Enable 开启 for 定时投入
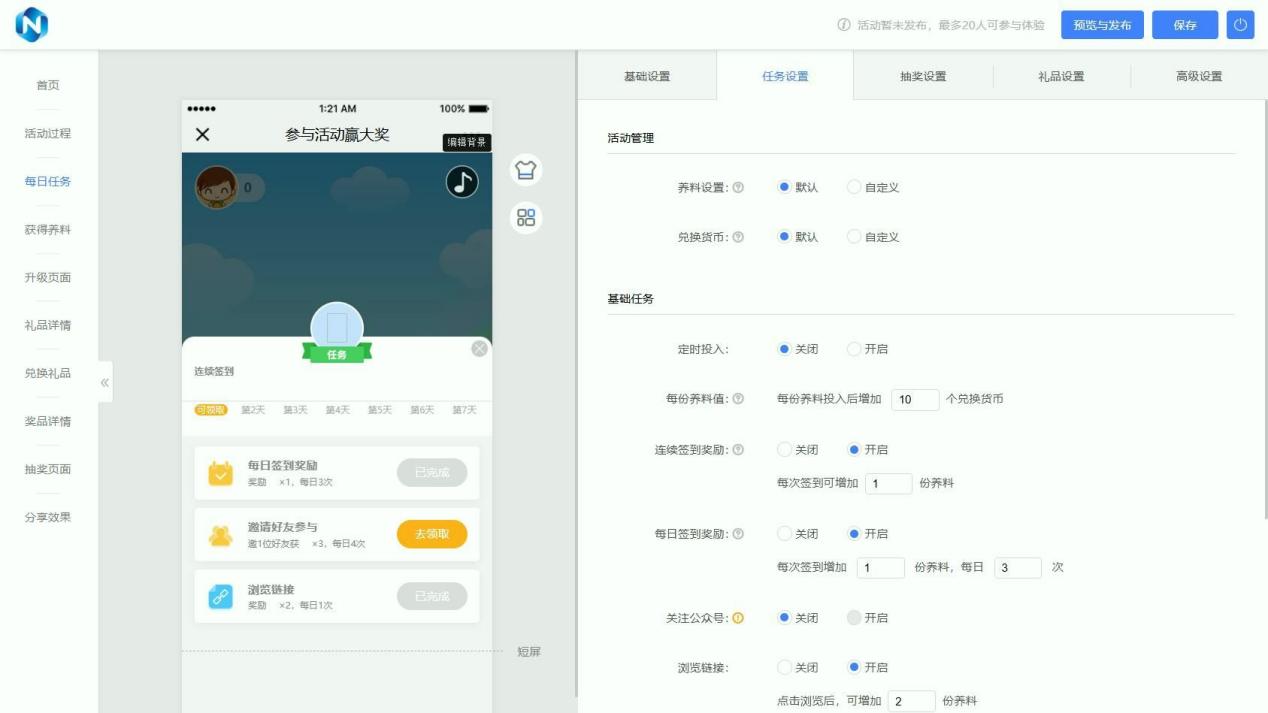The height and width of the screenshot is (713, 1268). [x=854, y=349]
